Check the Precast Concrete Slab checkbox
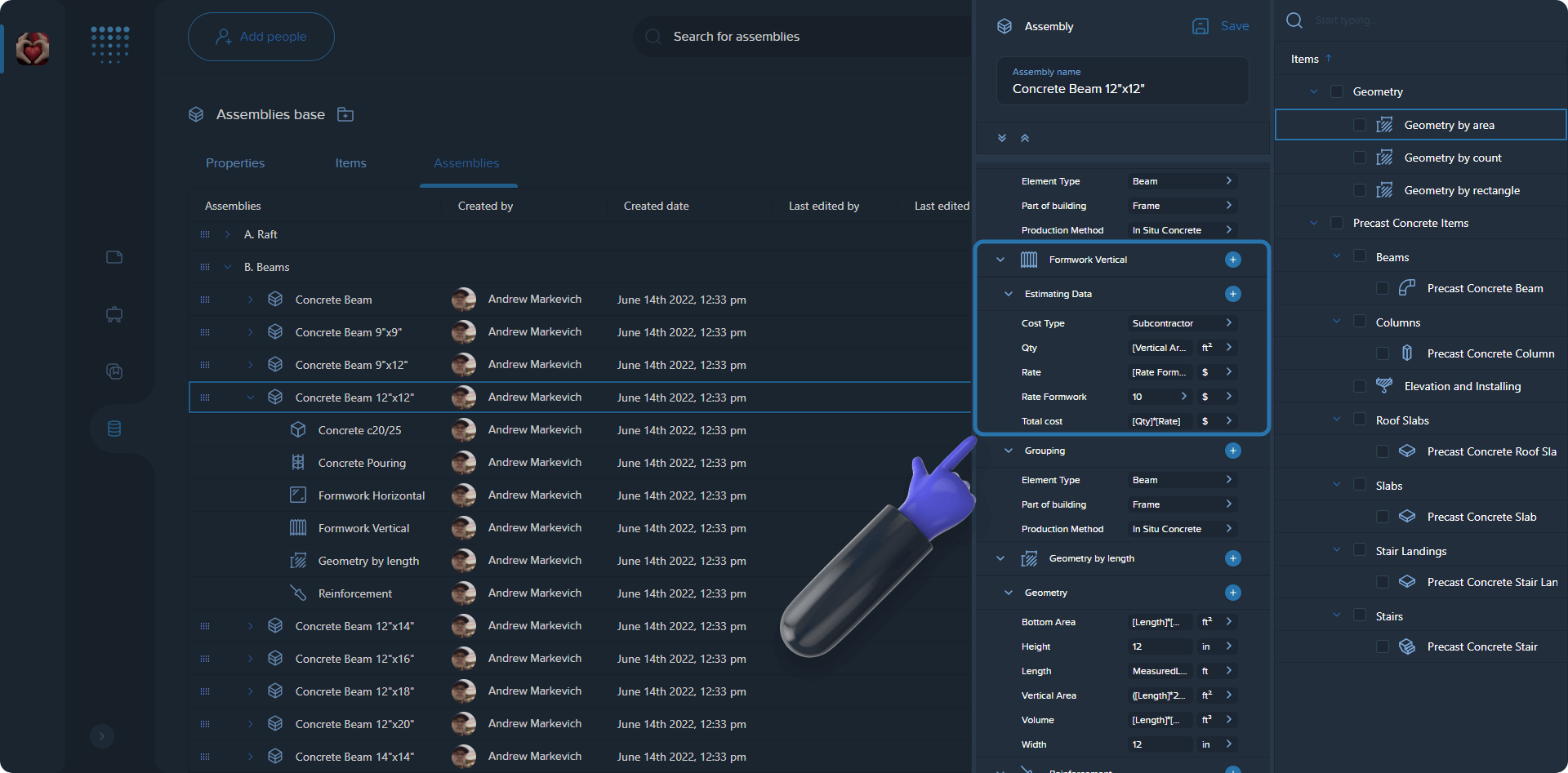This screenshot has height=773, width=1568. tap(1383, 516)
